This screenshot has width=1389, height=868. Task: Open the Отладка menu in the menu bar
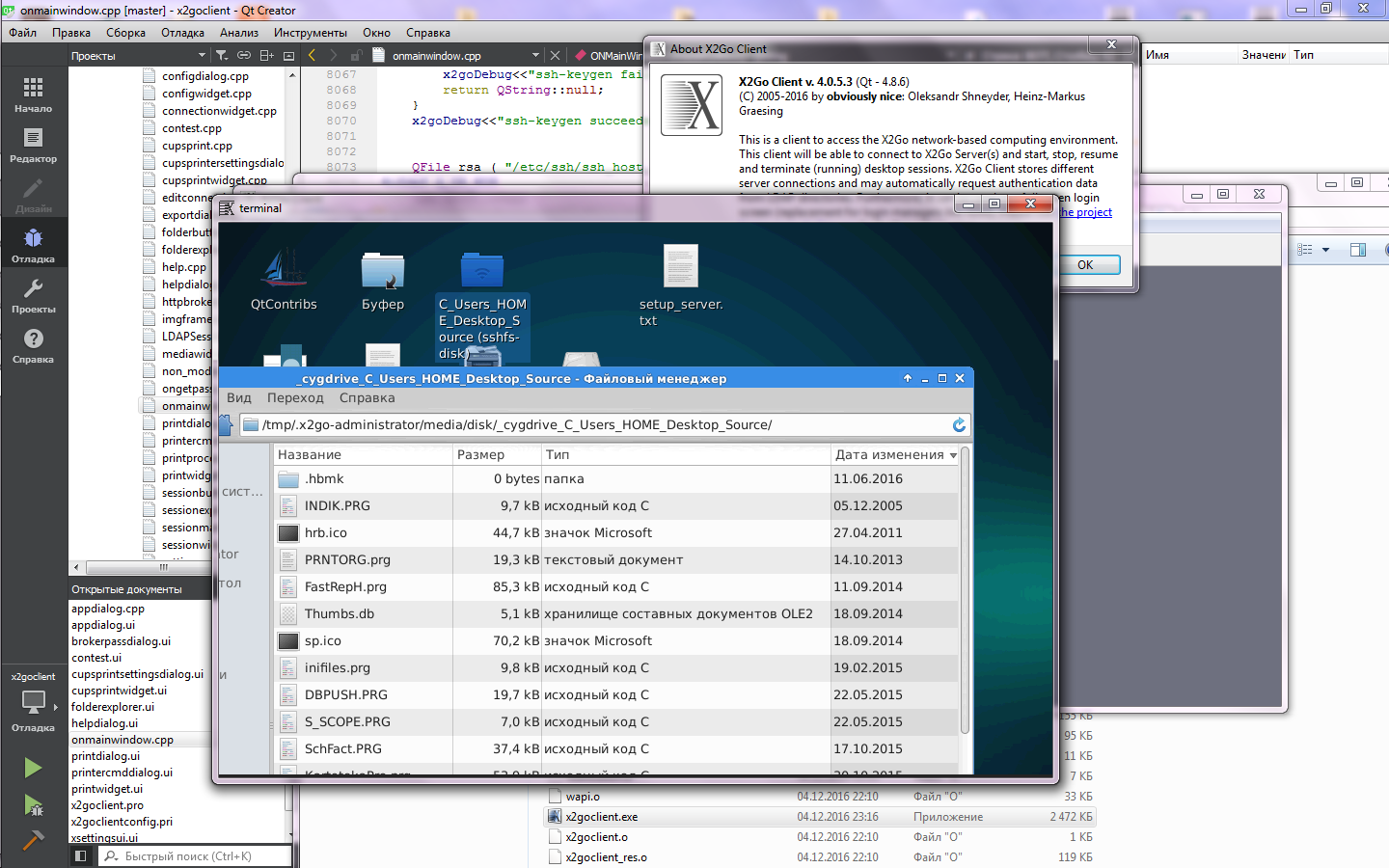(x=182, y=32)
